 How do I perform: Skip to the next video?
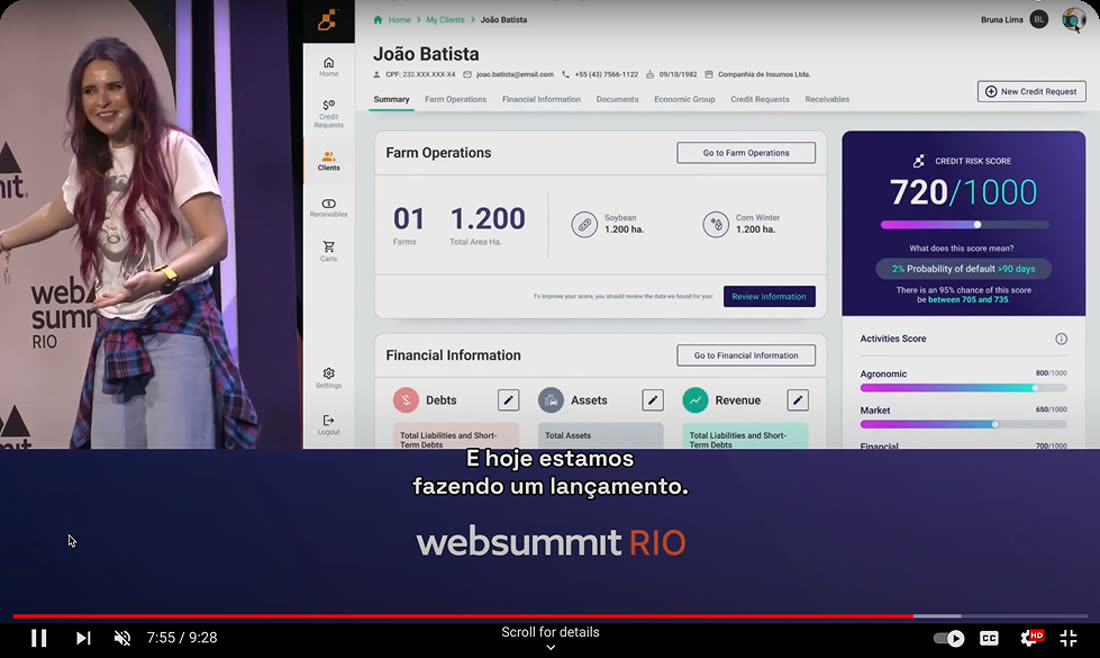pos(83,638)
